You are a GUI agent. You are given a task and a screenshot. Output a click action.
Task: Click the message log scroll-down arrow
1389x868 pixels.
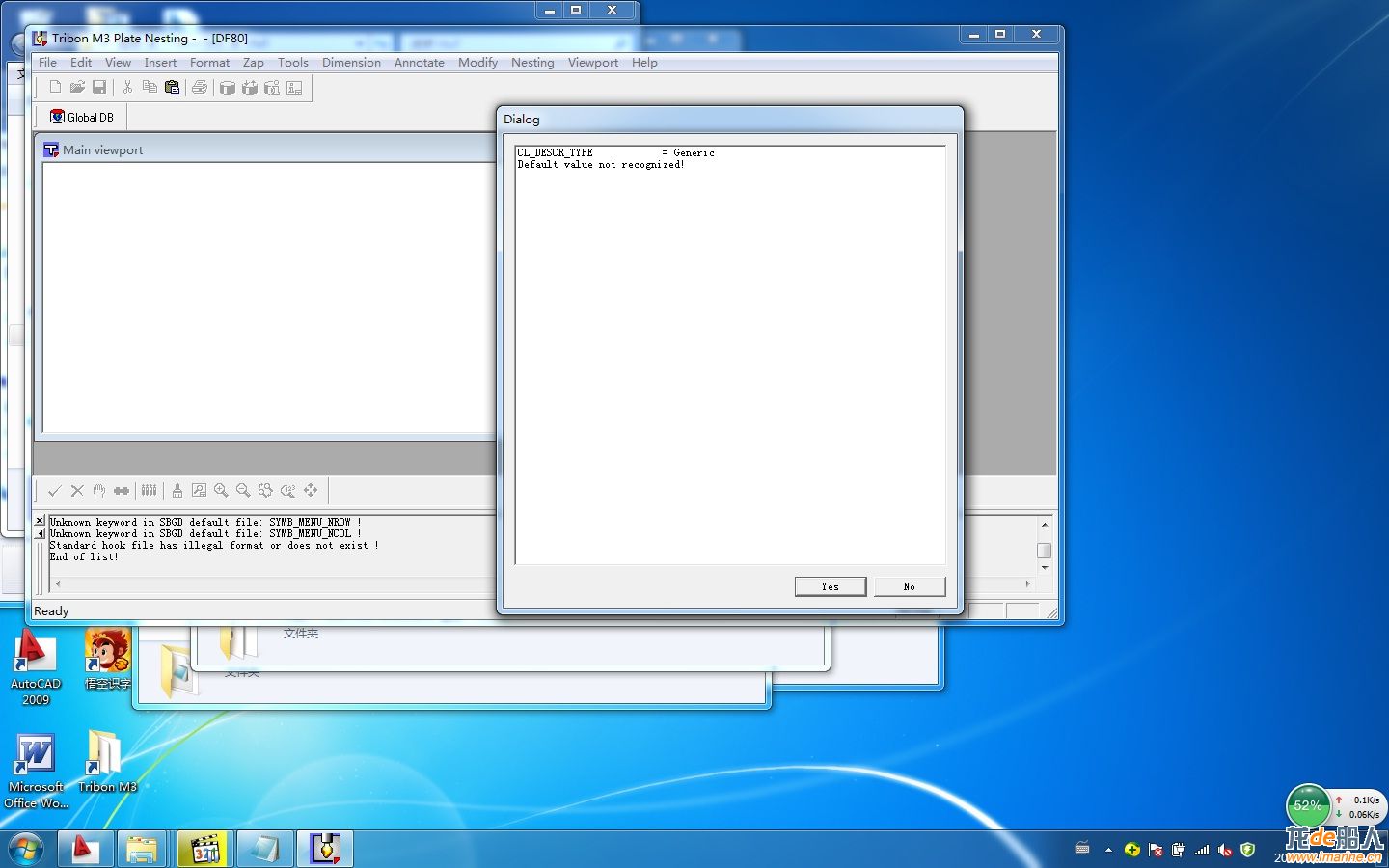(x=1044, y=568)
